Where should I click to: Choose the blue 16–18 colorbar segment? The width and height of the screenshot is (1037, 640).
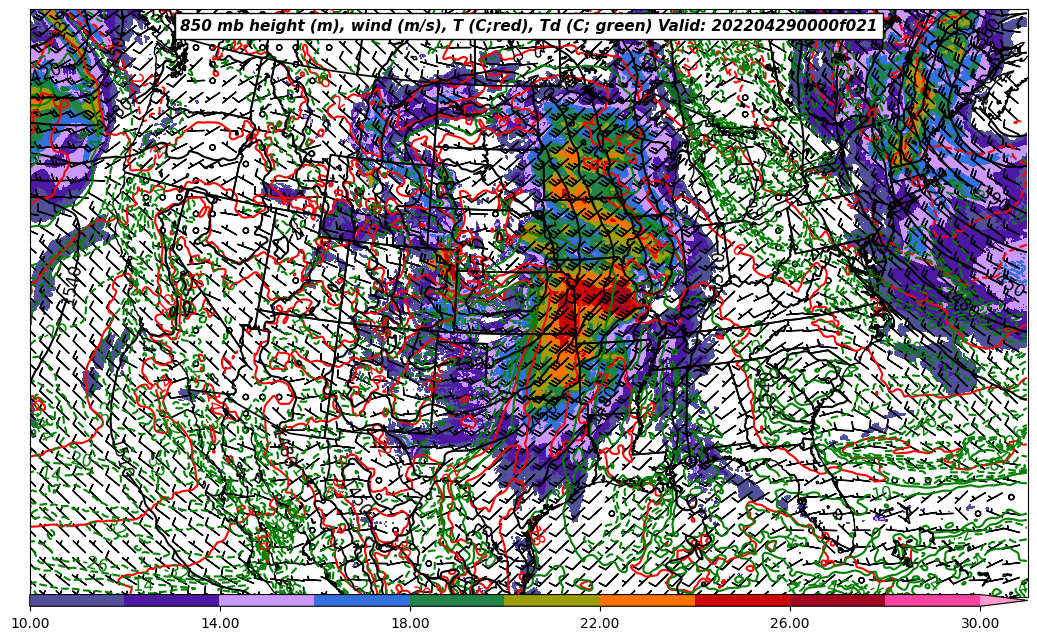click(x=362, y=600)
